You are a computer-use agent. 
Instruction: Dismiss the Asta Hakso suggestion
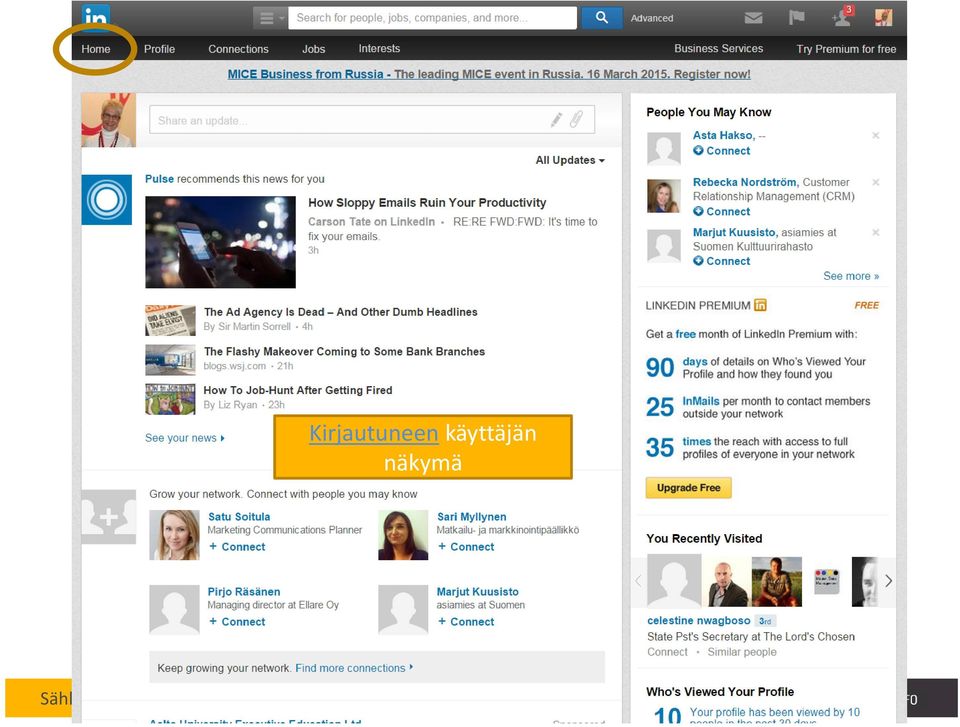coord(876,135)
